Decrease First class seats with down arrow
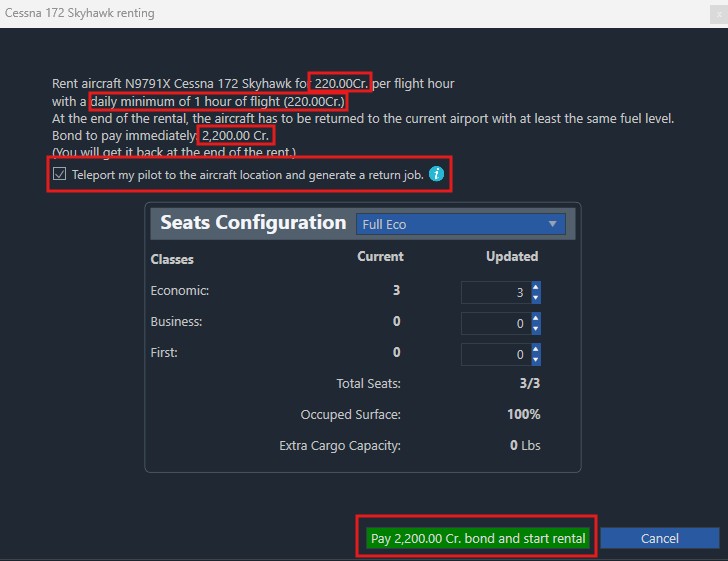This screenshot has width=728, height=561. tap(536, 360)
